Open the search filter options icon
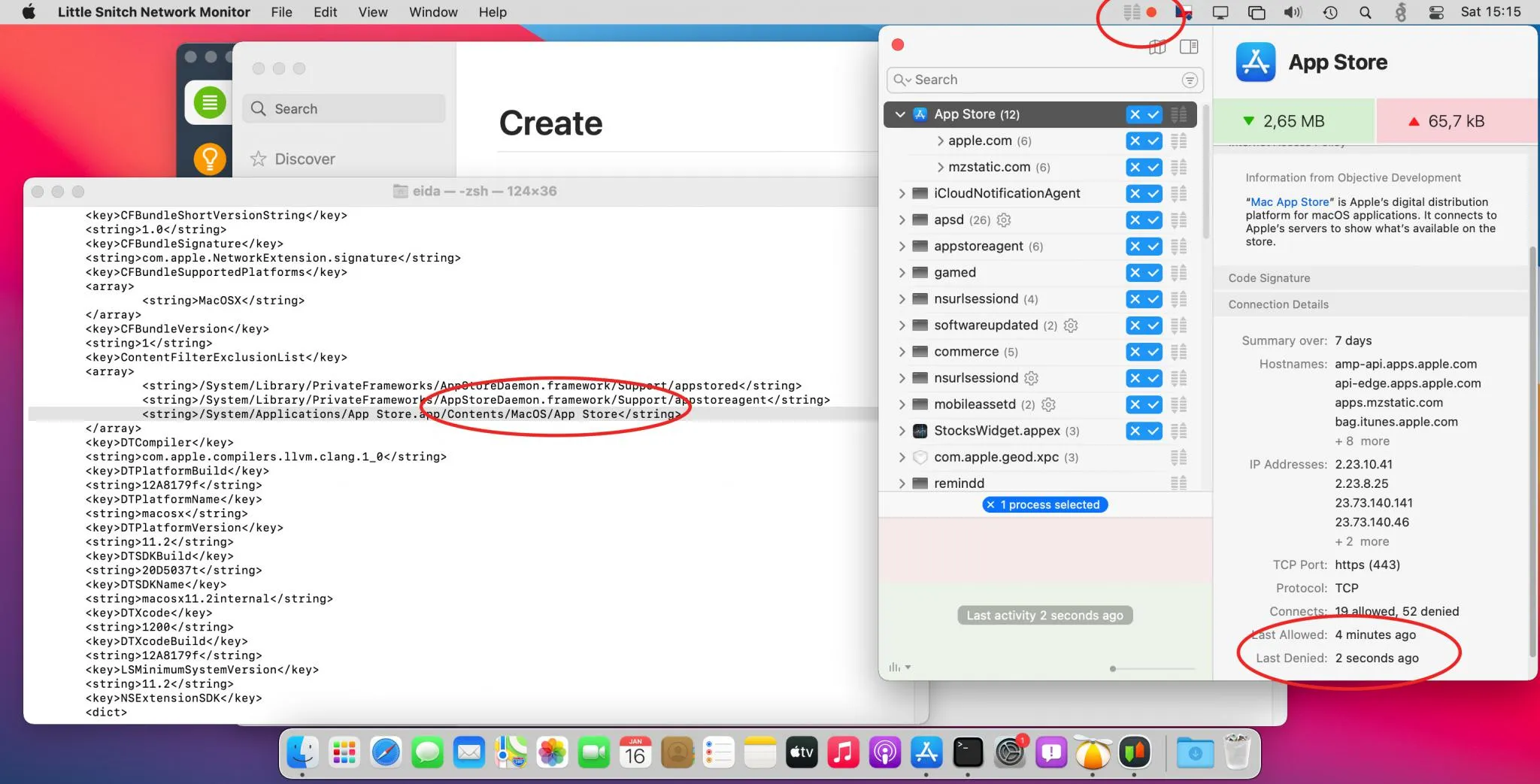 coord(1190,80)
